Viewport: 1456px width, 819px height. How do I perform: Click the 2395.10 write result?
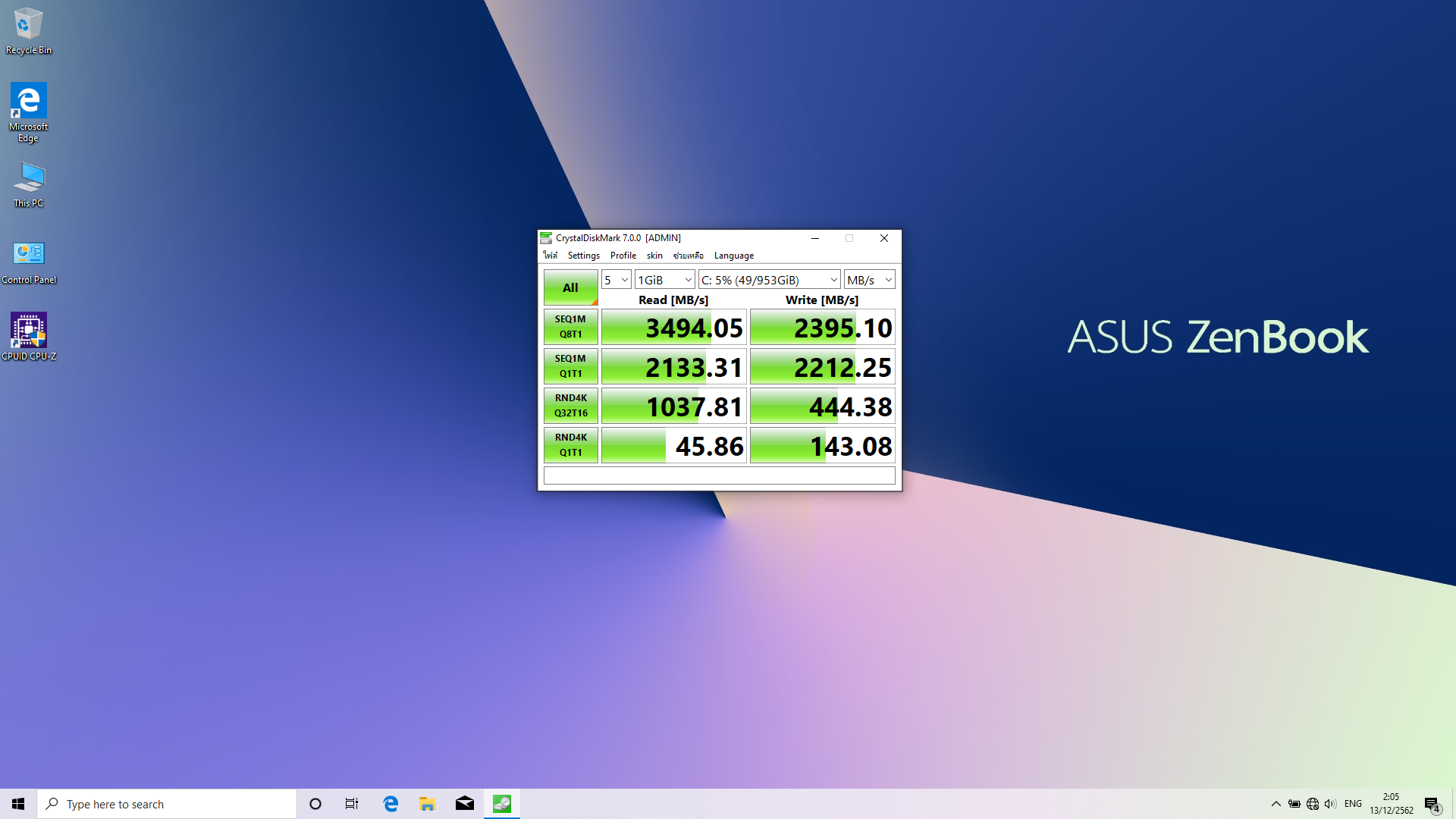(823, 328)
